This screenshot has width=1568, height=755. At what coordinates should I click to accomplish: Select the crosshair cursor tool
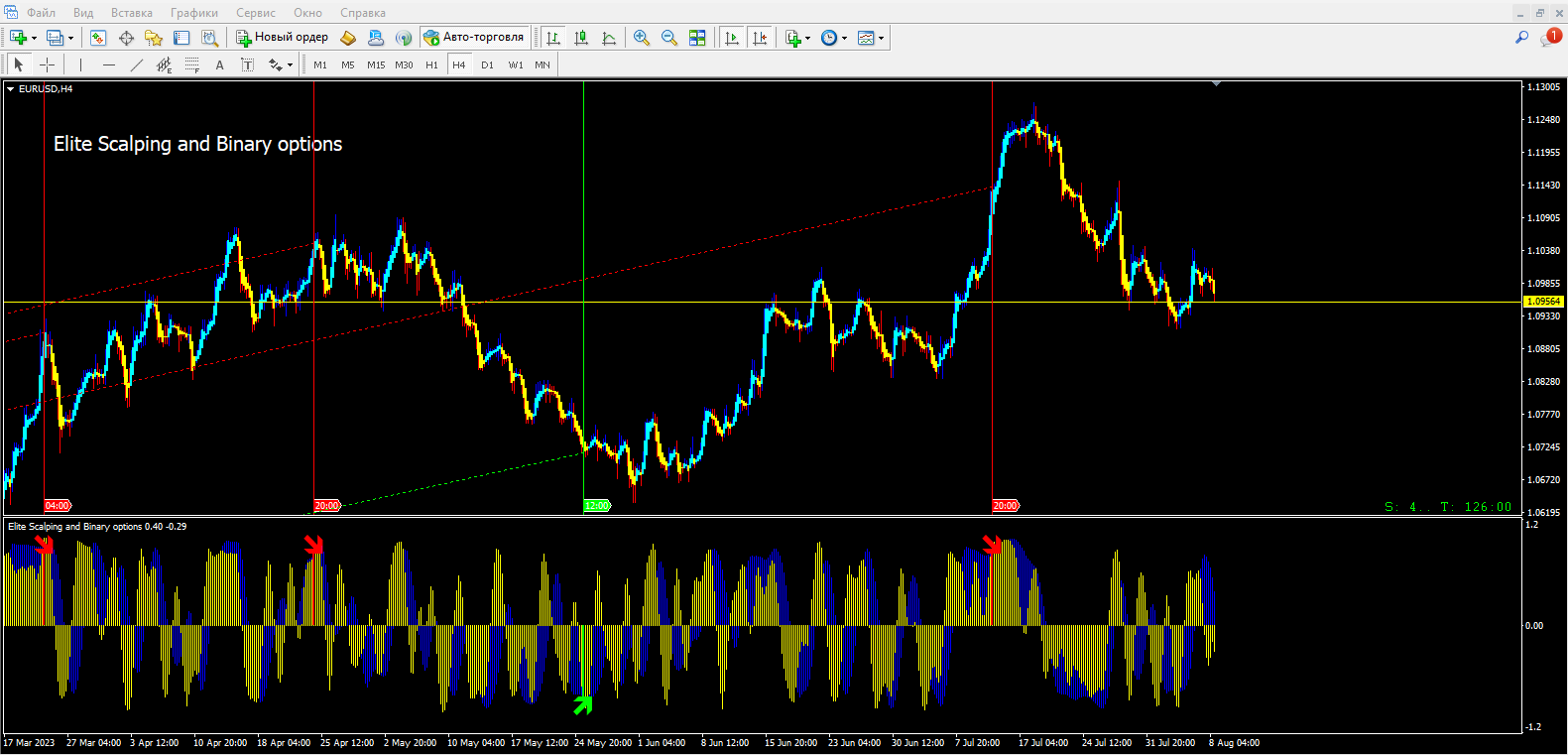pos(47,64)
